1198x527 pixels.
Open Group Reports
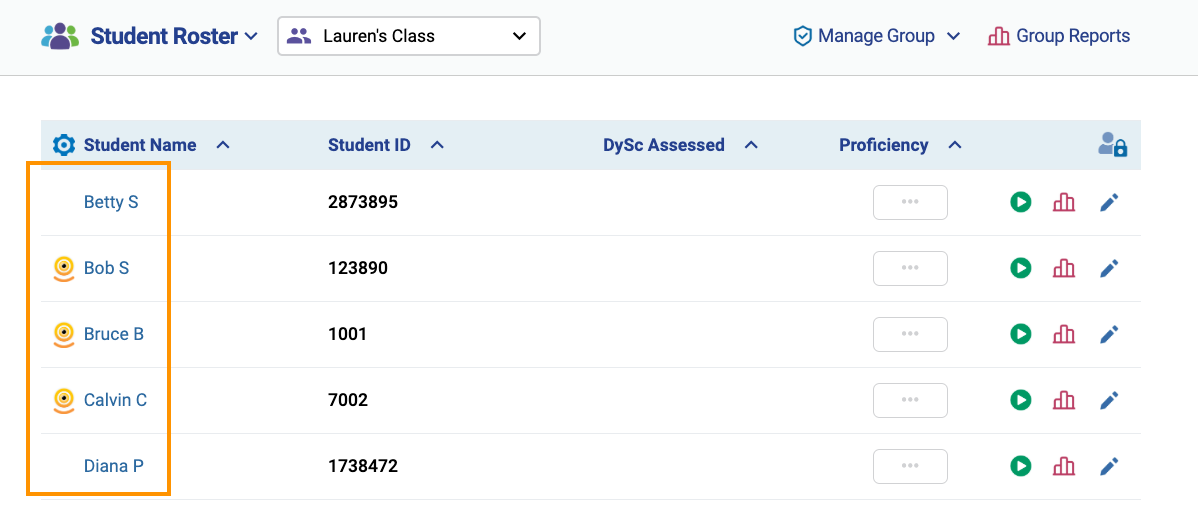pos(1059,36)
